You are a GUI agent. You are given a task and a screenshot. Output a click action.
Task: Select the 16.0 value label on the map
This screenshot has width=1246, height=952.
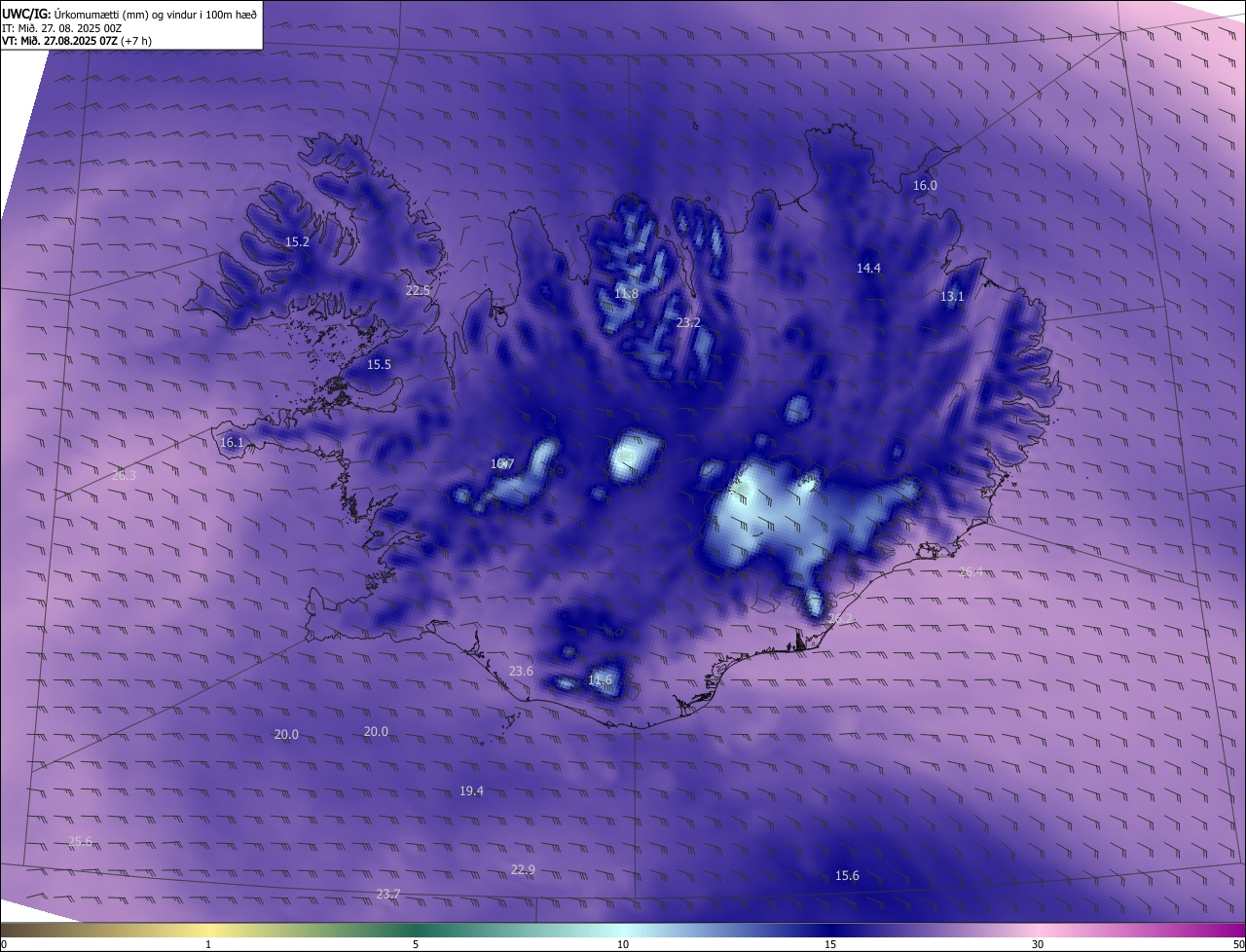(925, 185)
